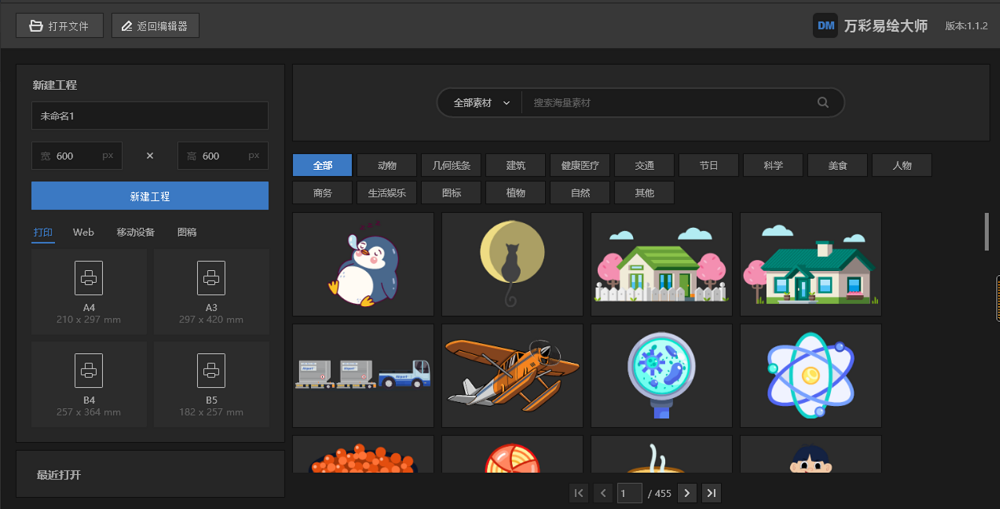Select the 全部 category filter
This screenshot has width=1000, height=509.
click(x=322, y=165)
